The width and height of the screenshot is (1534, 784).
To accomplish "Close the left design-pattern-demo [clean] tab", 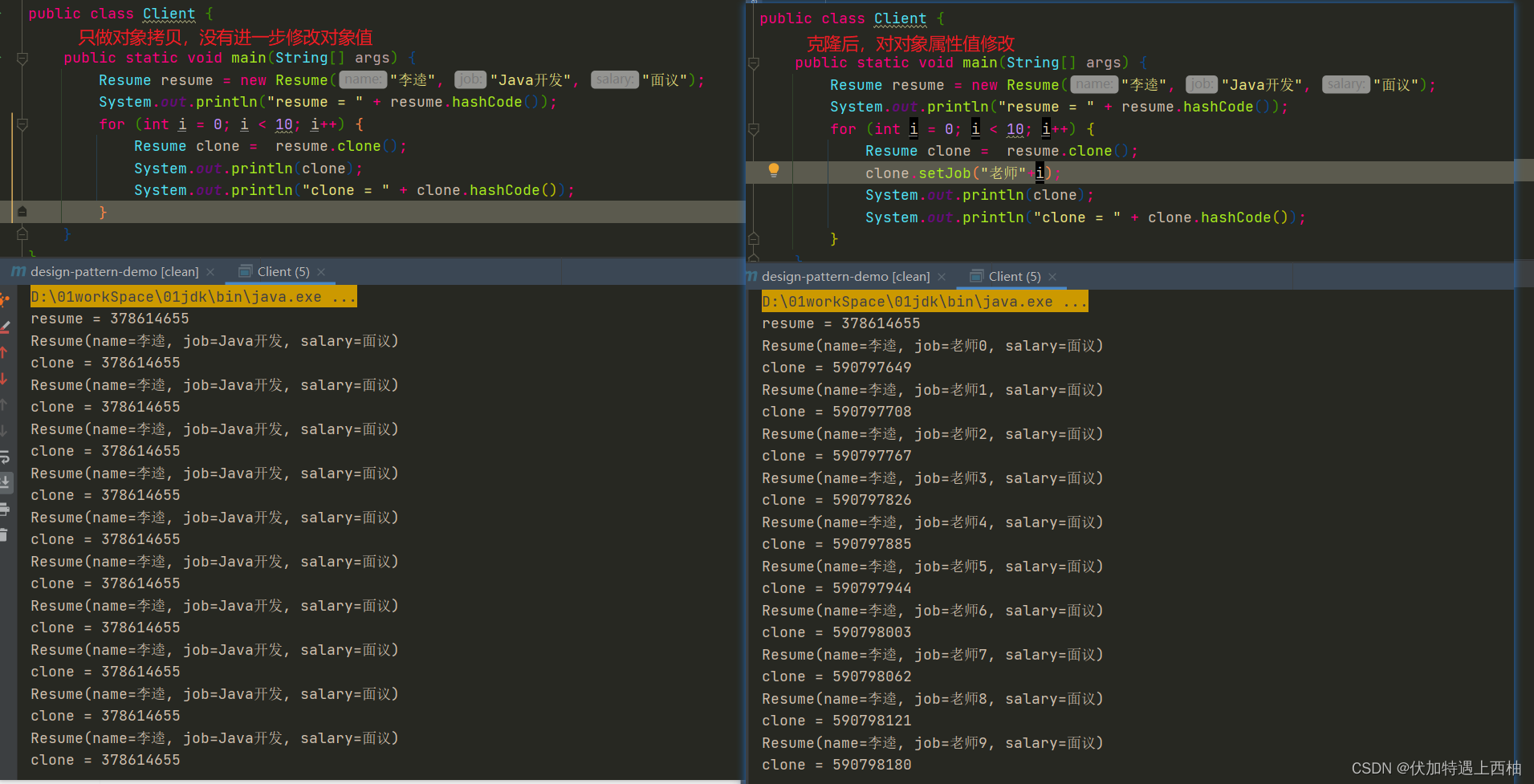I will (210, 272).
